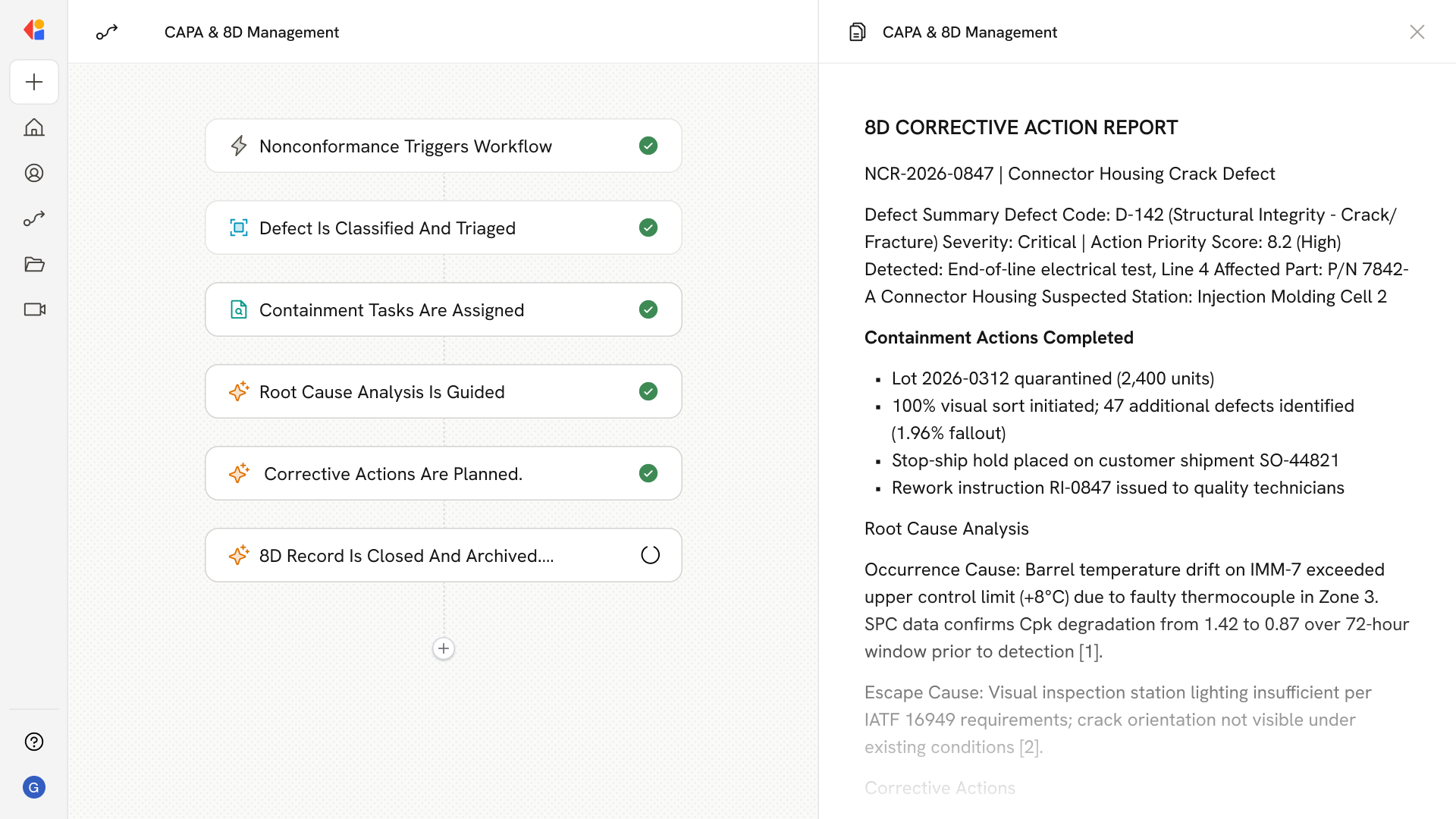Open the workflows route icon in the sidebar

[34, 218]
